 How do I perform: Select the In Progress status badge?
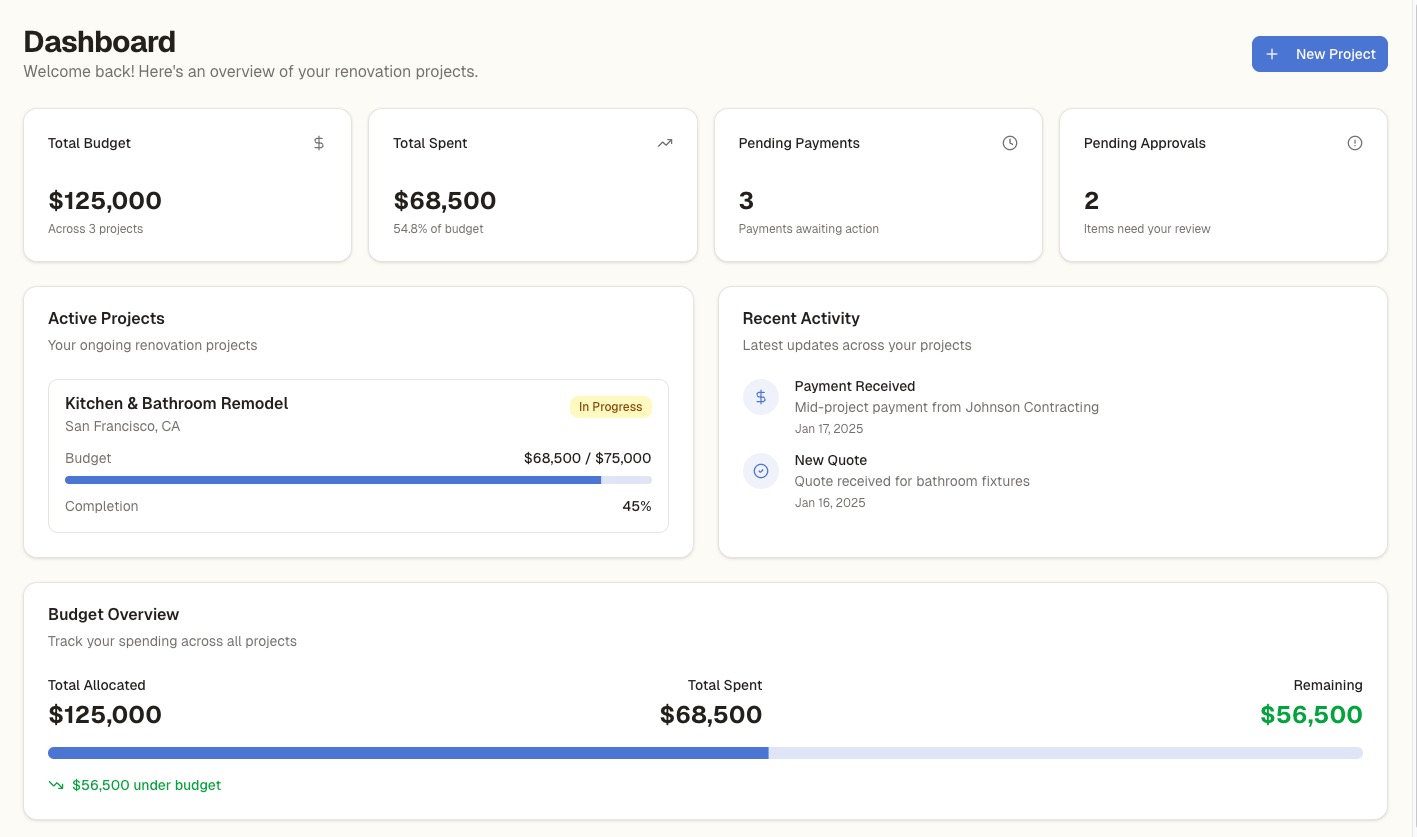pyautogui.click(x=610, y=407)
